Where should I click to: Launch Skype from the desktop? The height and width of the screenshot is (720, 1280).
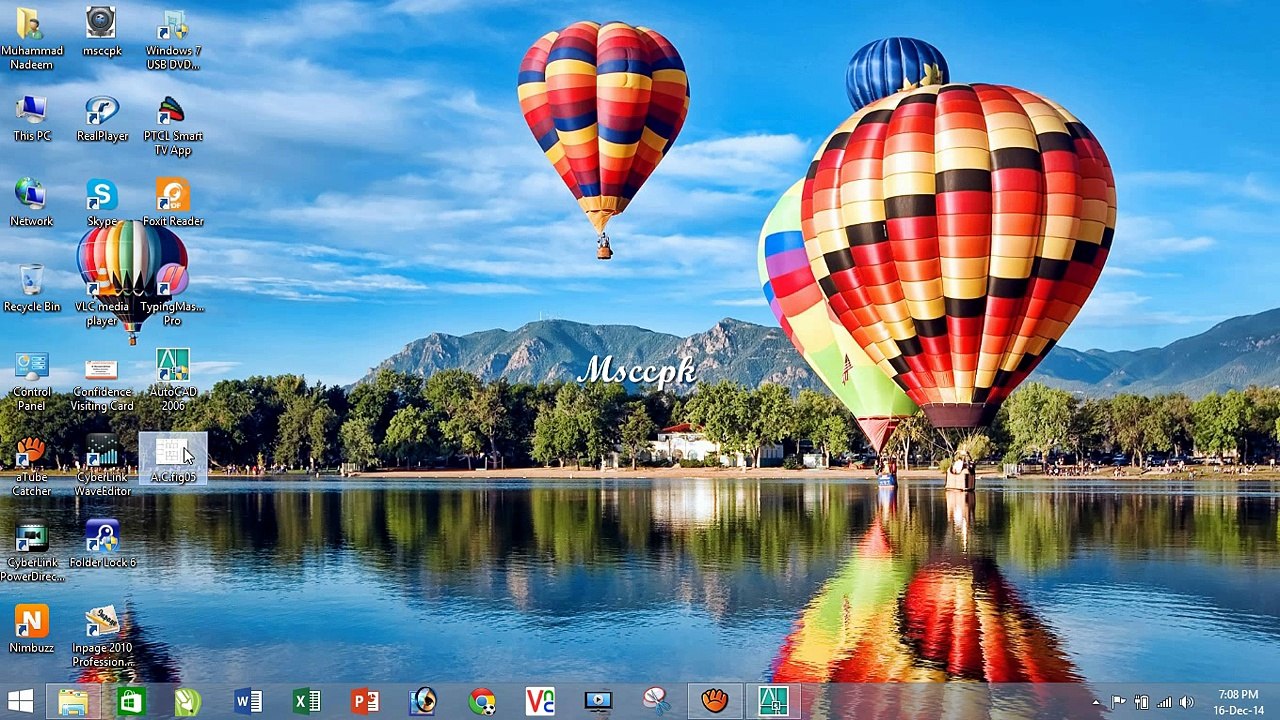(x=101, y=203)
